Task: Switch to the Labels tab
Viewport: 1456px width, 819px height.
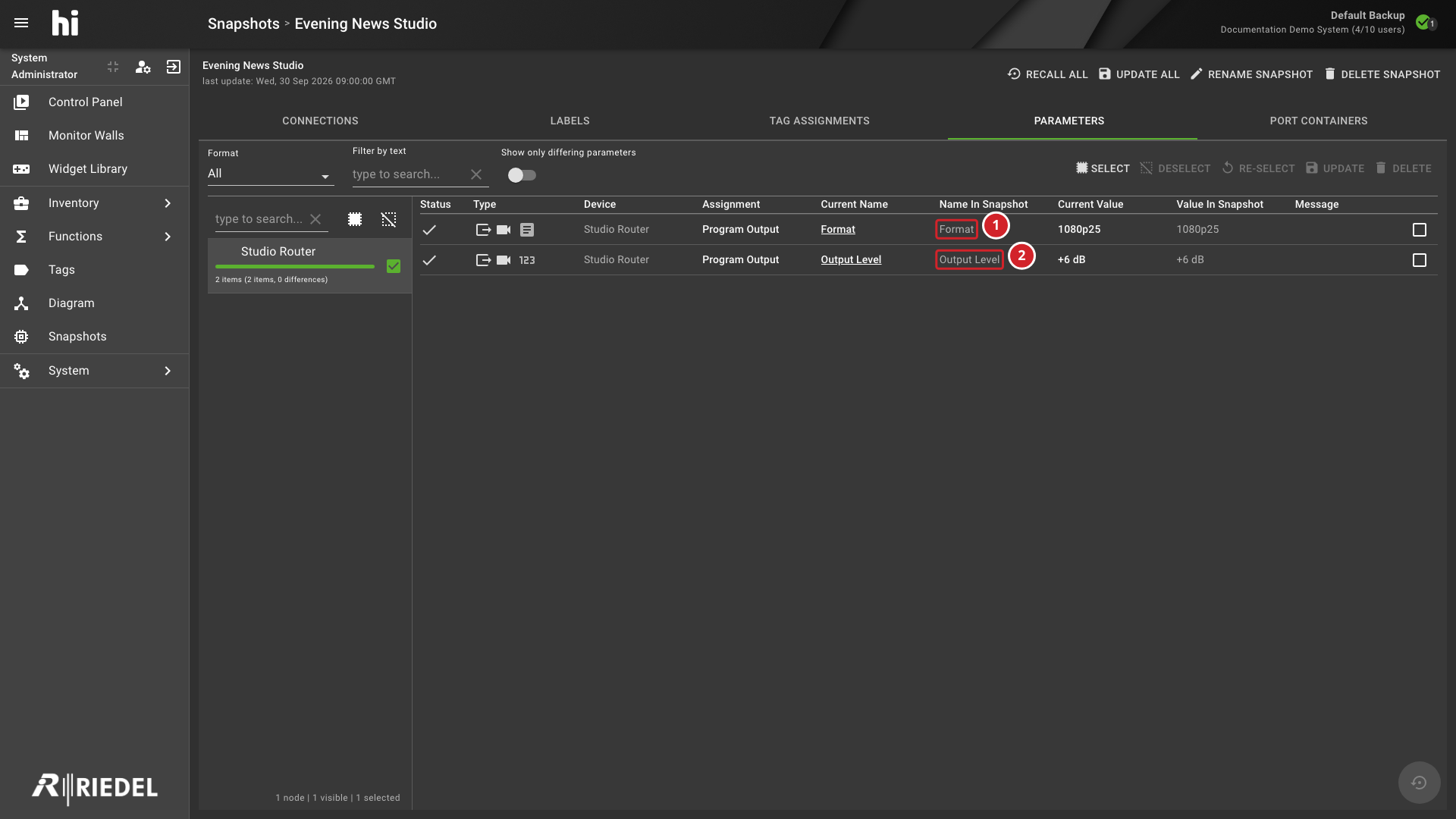Action: pyautogui.click(x=570, y=121)
